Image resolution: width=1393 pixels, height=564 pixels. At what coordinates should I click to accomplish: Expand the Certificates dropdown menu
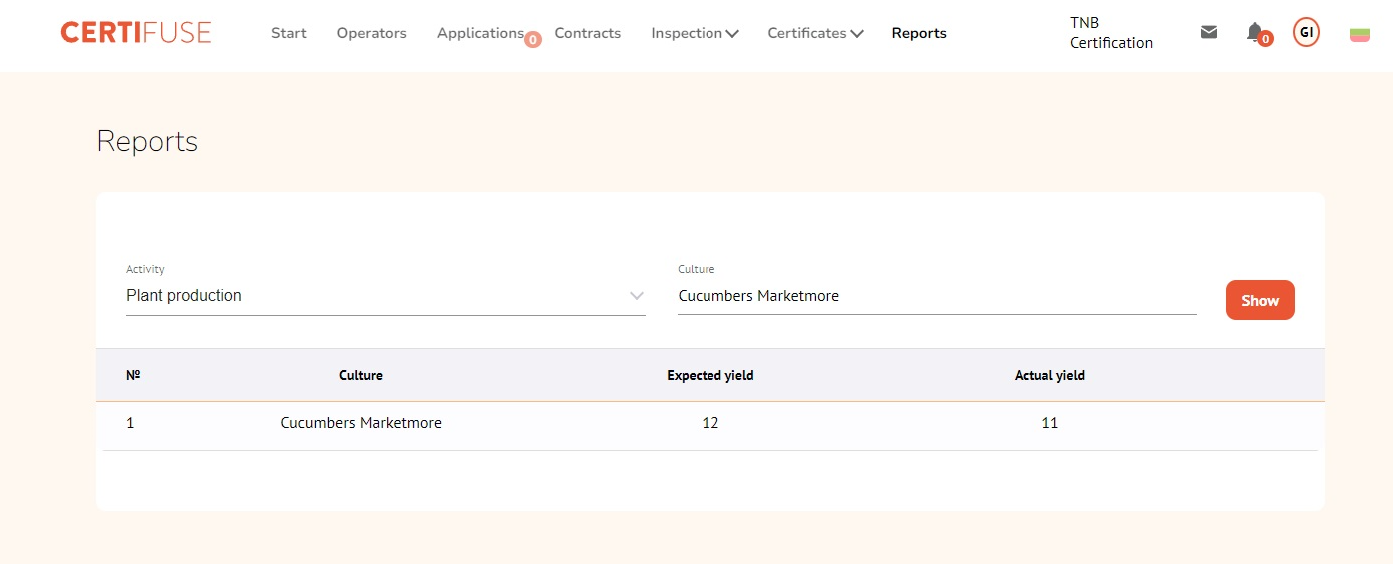point(815,33)
